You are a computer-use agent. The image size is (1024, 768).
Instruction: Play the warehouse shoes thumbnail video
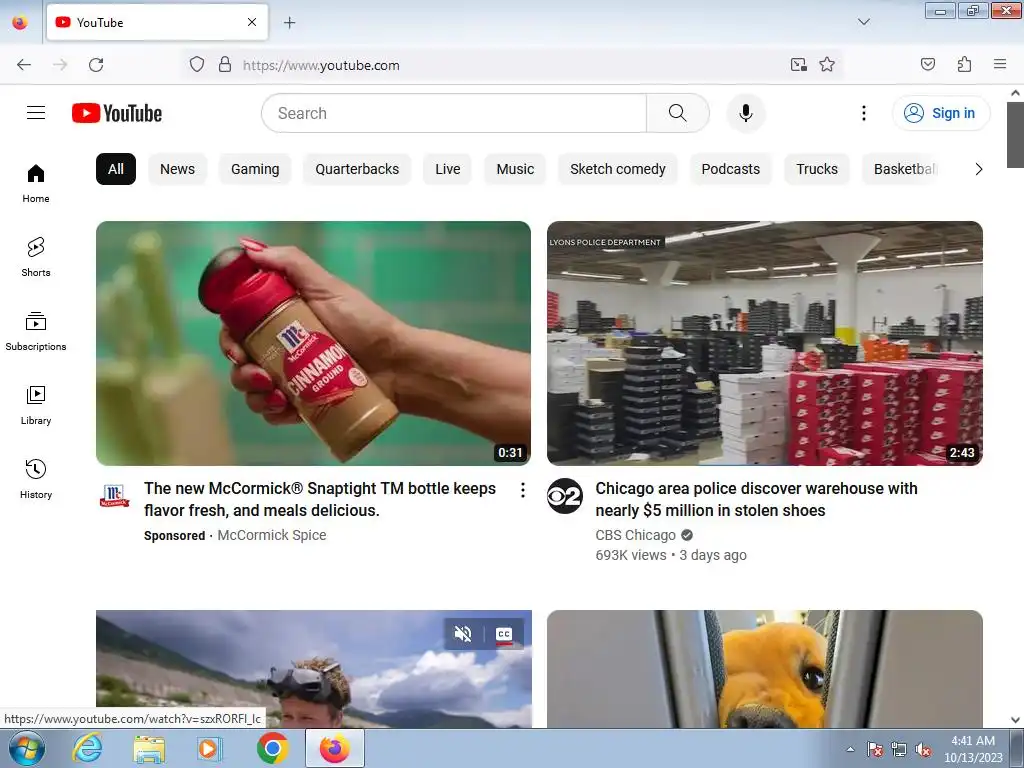[x=765, y=344]
